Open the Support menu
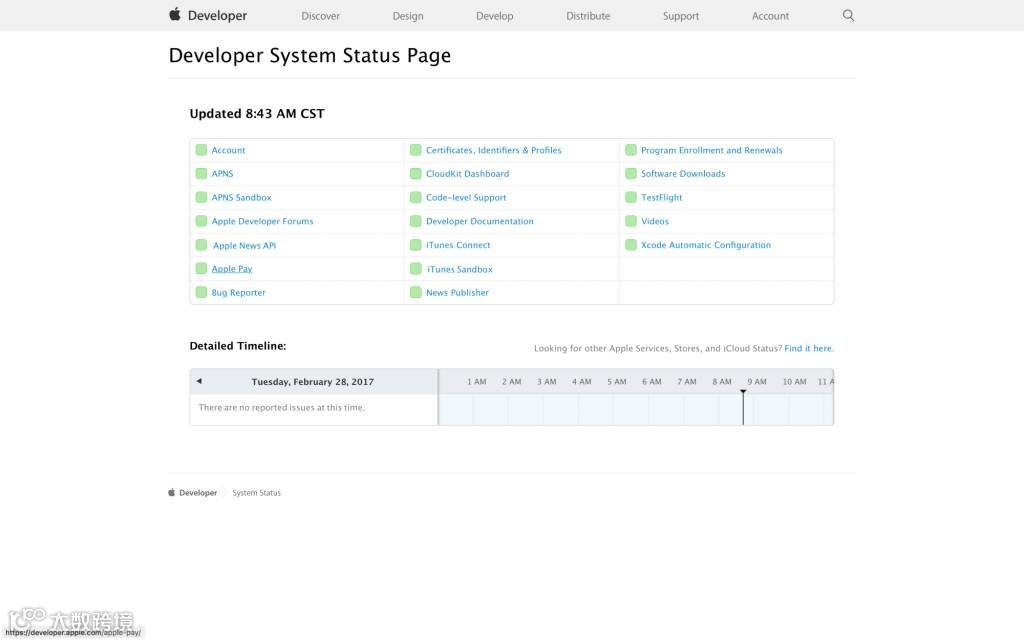This screenshot has height=640, width=1024. coord(680,16)
